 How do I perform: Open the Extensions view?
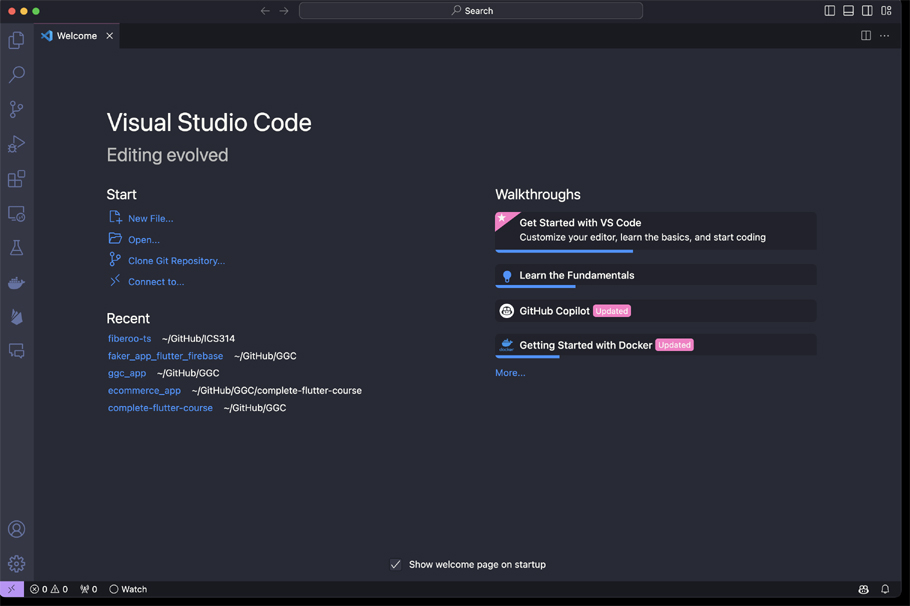coord(16,178)
